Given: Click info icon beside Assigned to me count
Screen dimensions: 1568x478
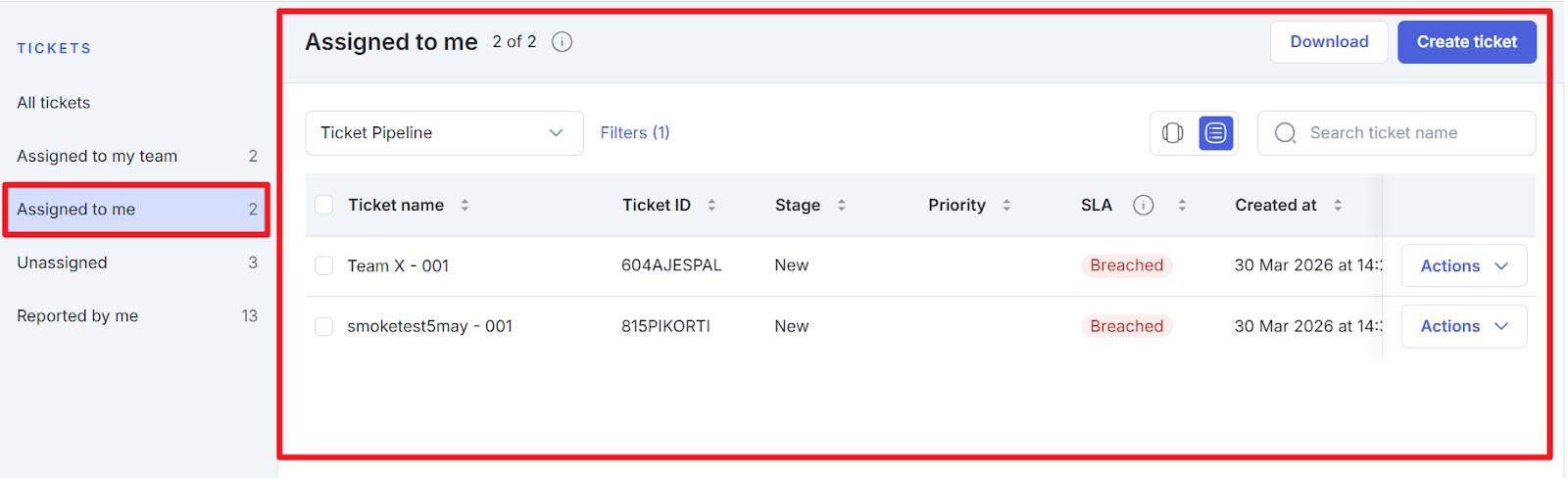Looking at the screenshot, I should 562,42.
